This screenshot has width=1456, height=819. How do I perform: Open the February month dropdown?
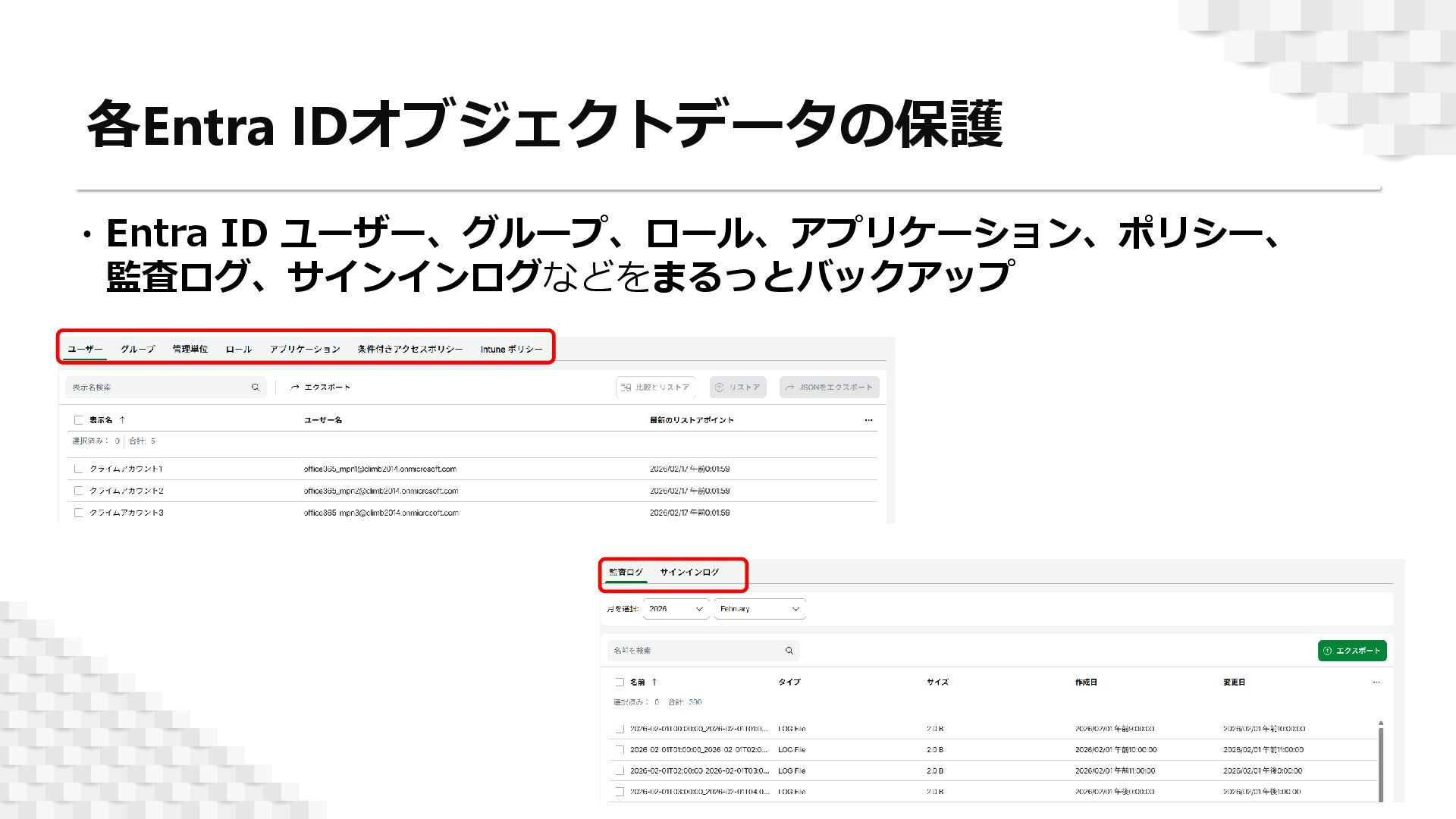point(759,609)
